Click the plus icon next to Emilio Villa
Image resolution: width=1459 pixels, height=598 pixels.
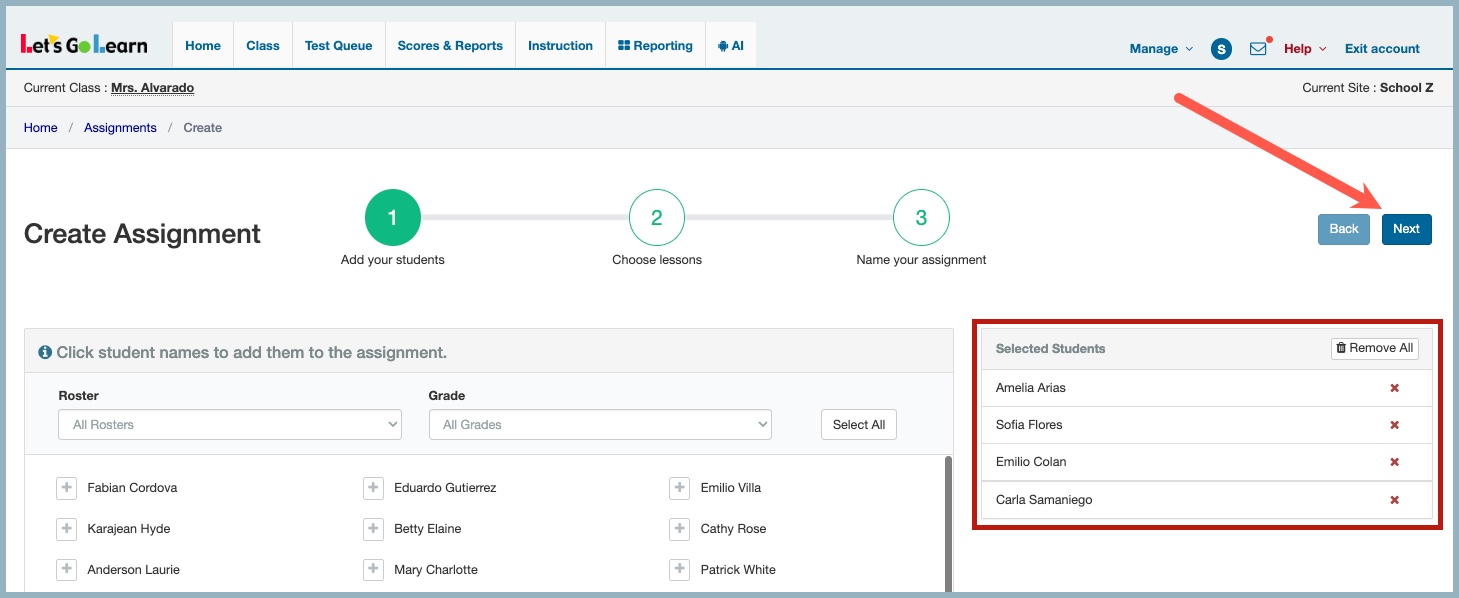[680, 488]
